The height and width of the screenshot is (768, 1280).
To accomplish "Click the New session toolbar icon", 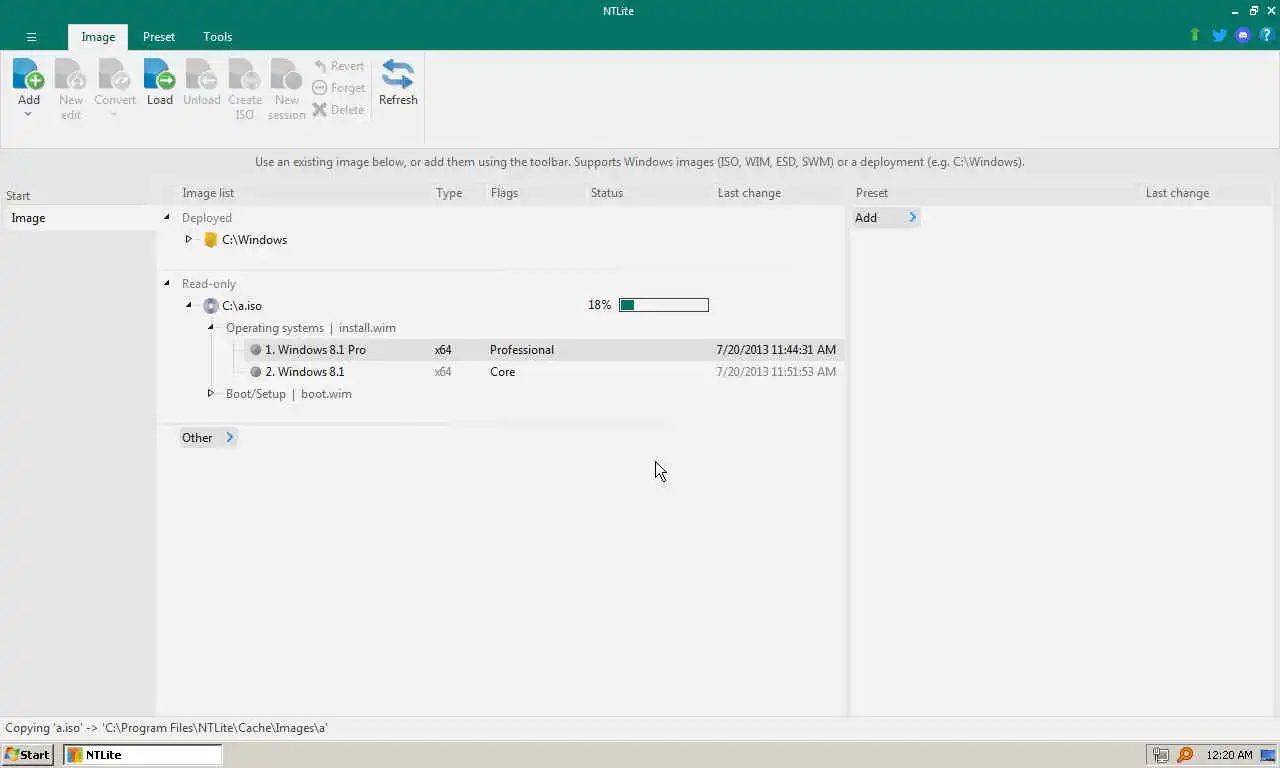I will (x=286, y=74).
